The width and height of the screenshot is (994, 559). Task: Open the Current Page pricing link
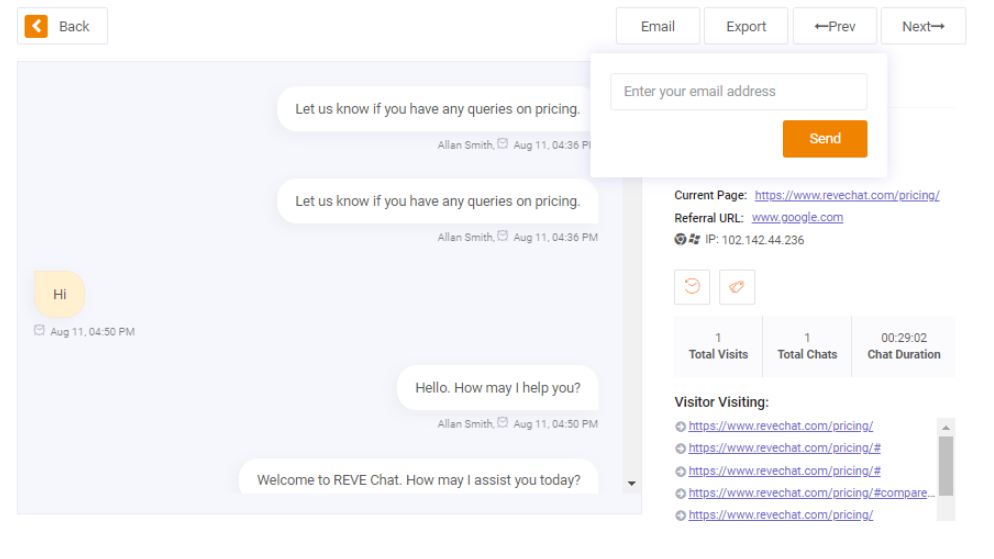pyautogui.click(x=846, y=195)
